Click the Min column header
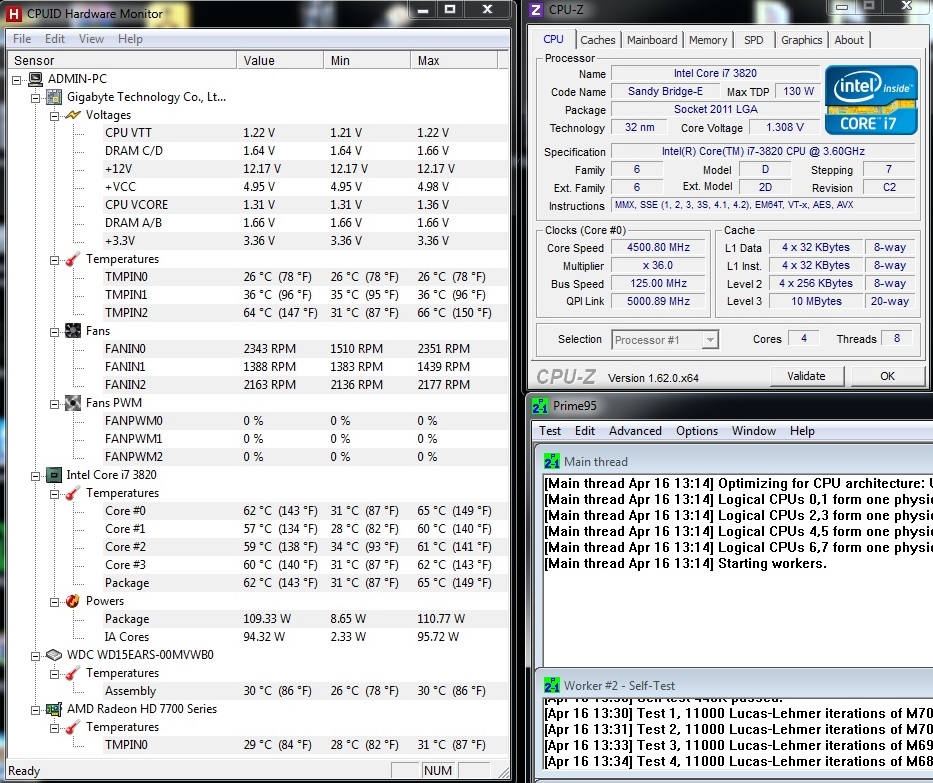933x783 pixels. point(367,61)
